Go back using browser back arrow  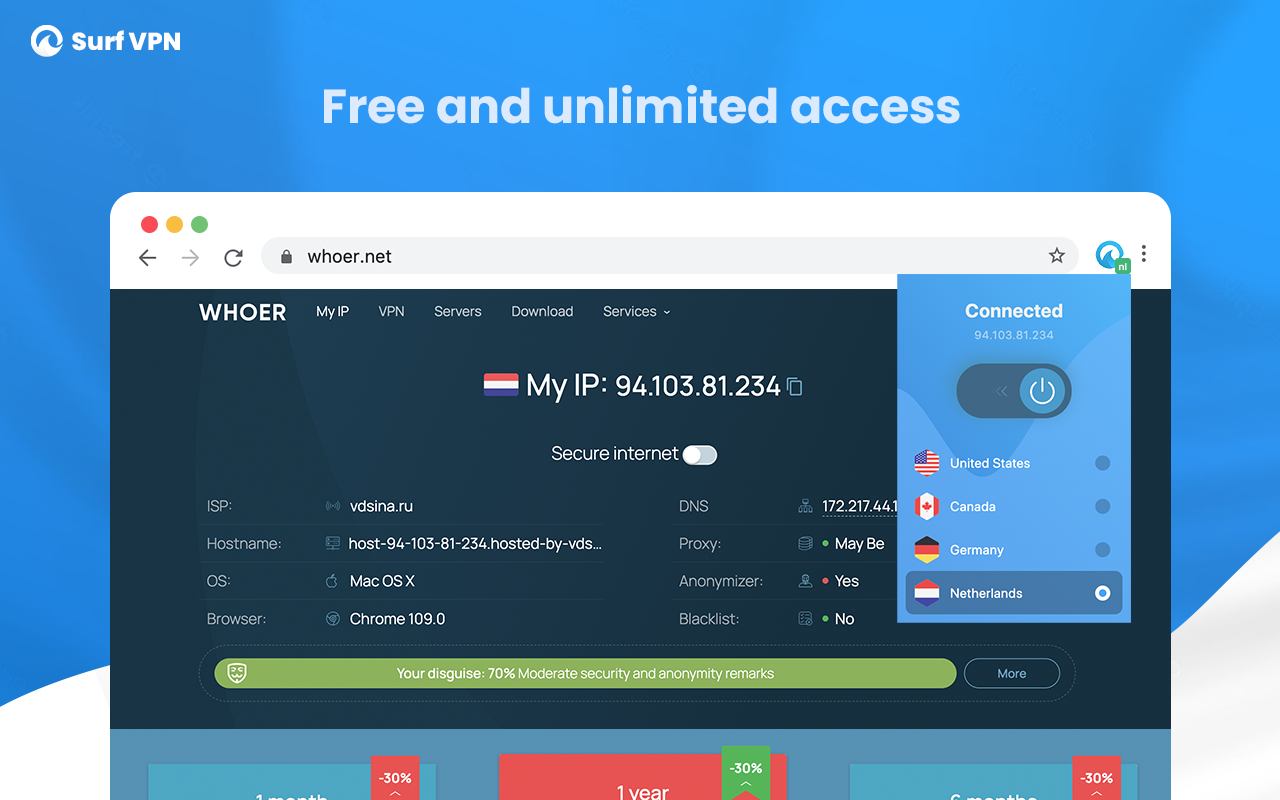tap(148, 258)
